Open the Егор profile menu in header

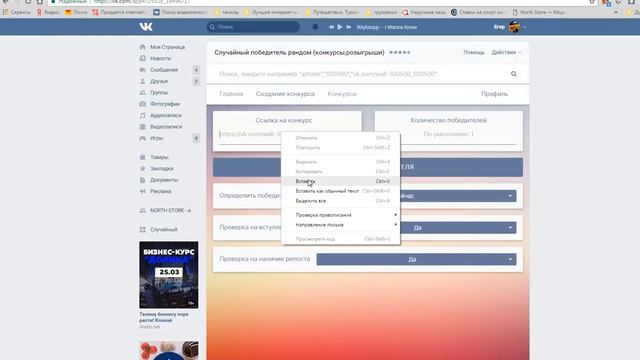tap(510, 27)
